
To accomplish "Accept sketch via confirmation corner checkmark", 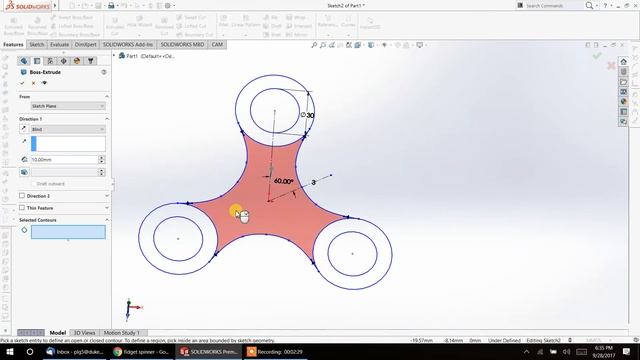I will click(x=597, y=56).
